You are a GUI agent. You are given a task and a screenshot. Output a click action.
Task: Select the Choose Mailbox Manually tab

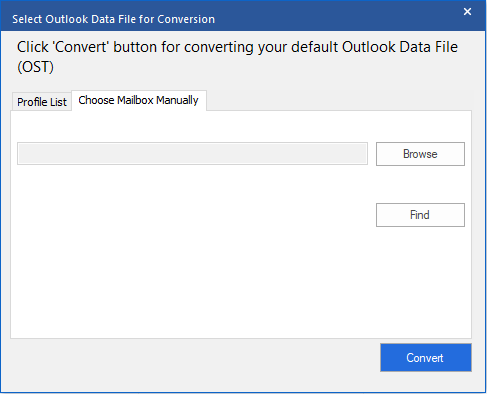pos(139,100)
